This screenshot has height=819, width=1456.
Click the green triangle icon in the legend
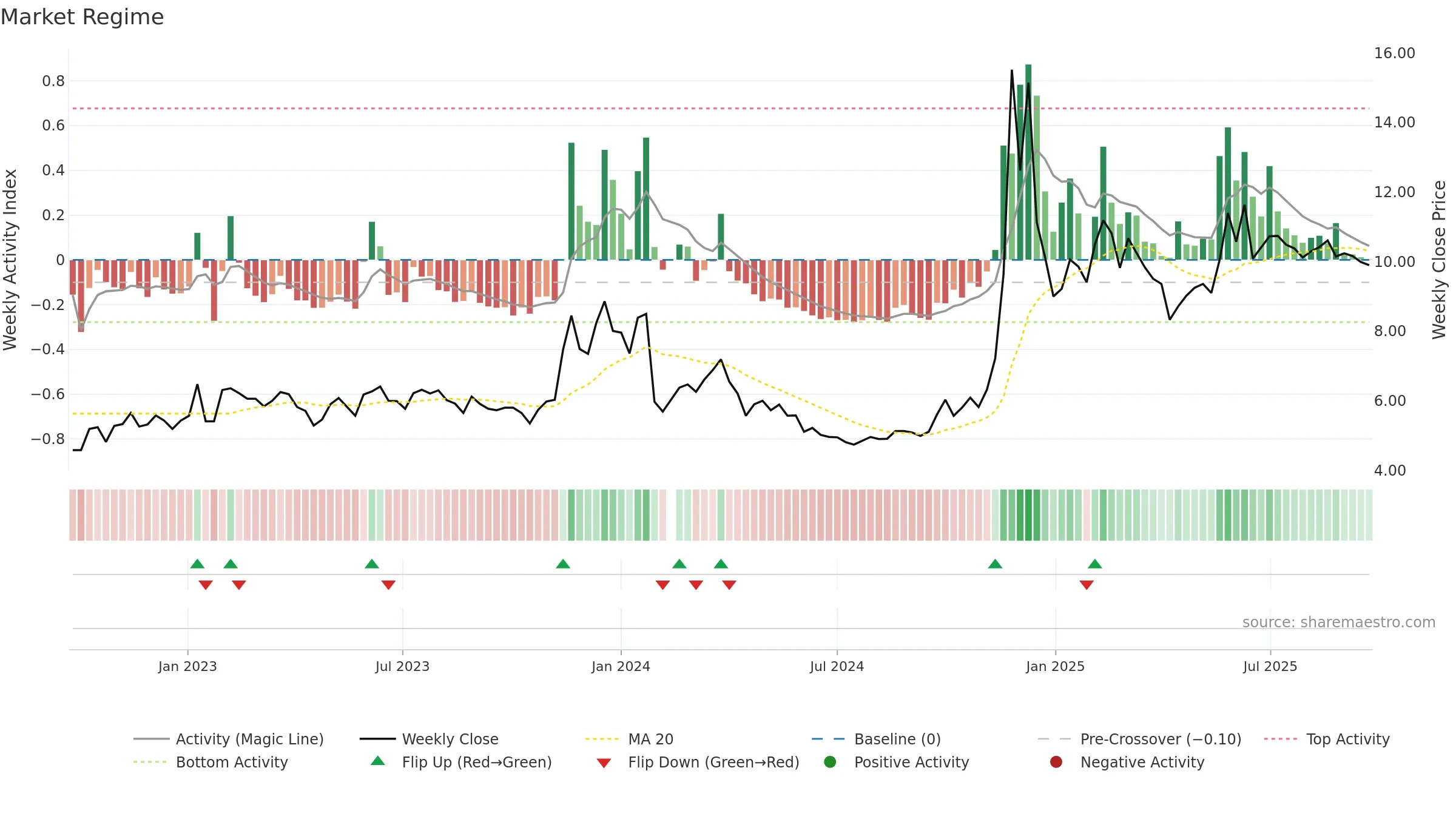pyautogui.click(x=378, y=761)
